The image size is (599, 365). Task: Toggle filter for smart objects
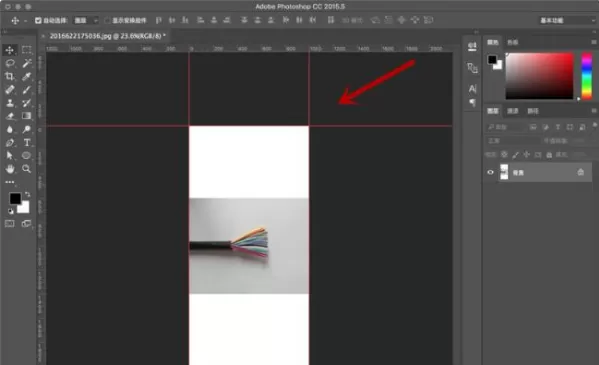coord(582,127)
